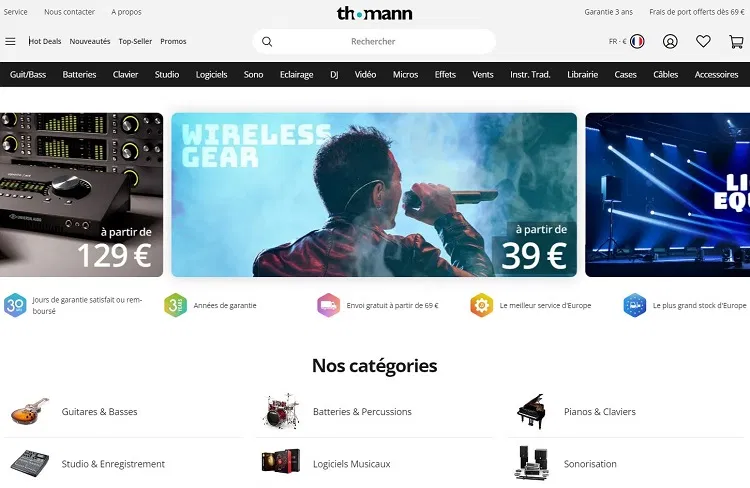Click the free shipping truck badge
This screenshot has height=488, width=750.
[x=328, y=305]
